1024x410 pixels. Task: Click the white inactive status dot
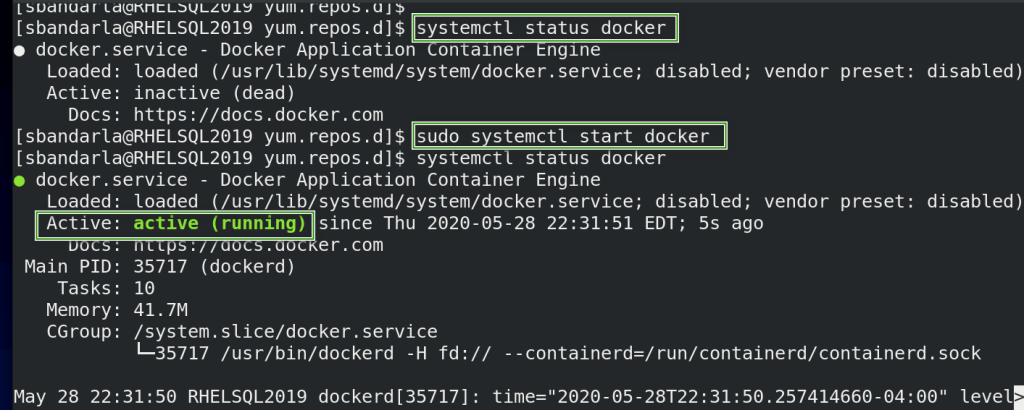pos(21,50)
